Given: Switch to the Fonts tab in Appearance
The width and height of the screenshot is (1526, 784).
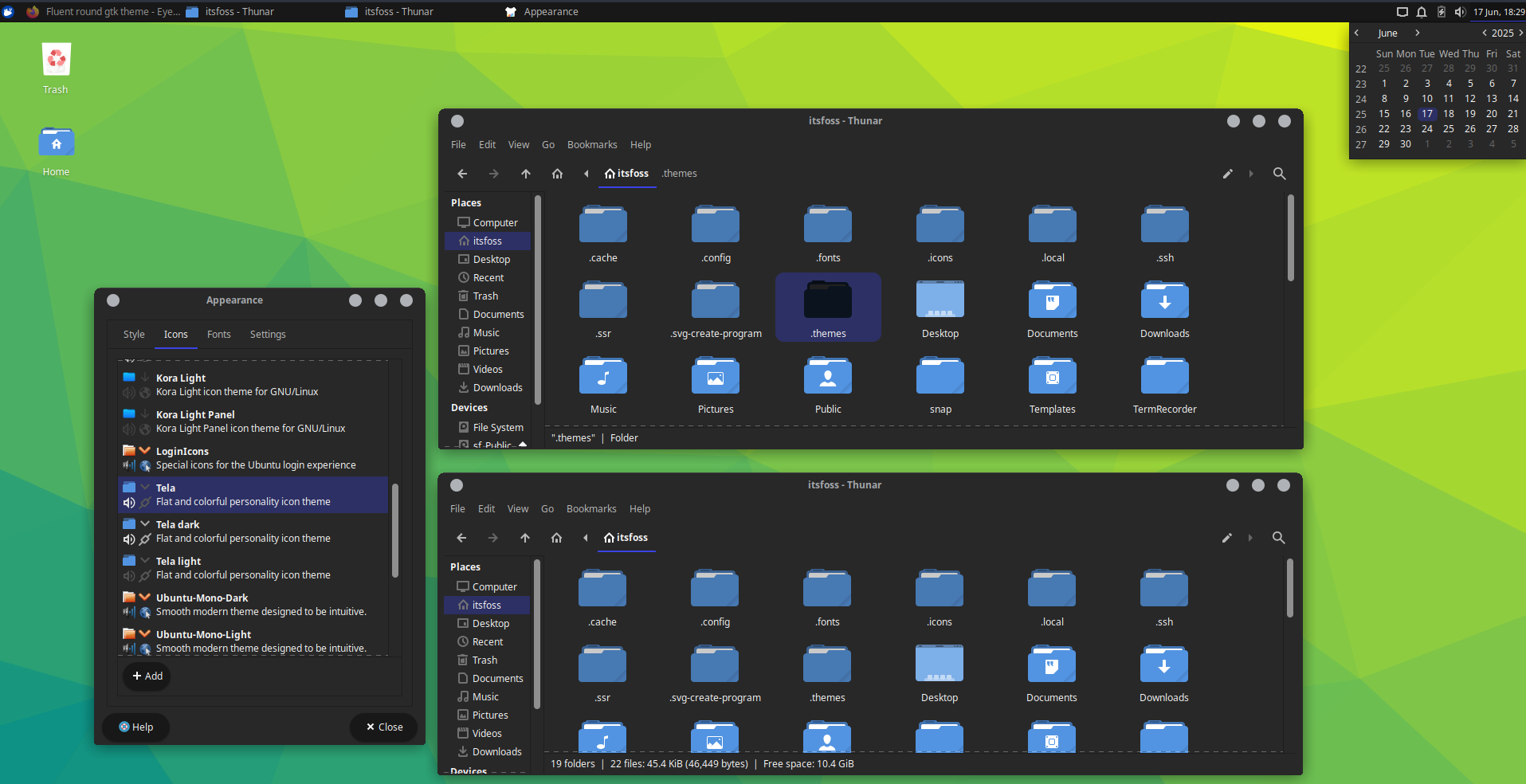Looking at the screenshot, I should 218,334.
